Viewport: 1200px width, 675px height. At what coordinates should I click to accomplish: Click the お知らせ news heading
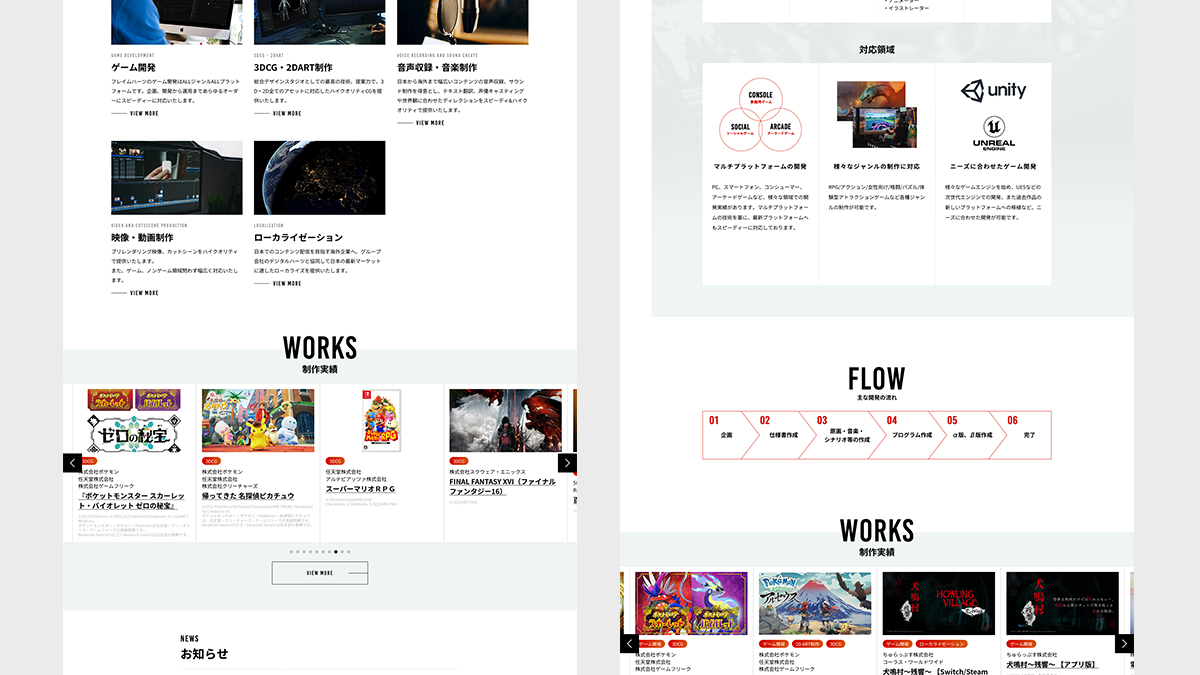click(204, 654)
